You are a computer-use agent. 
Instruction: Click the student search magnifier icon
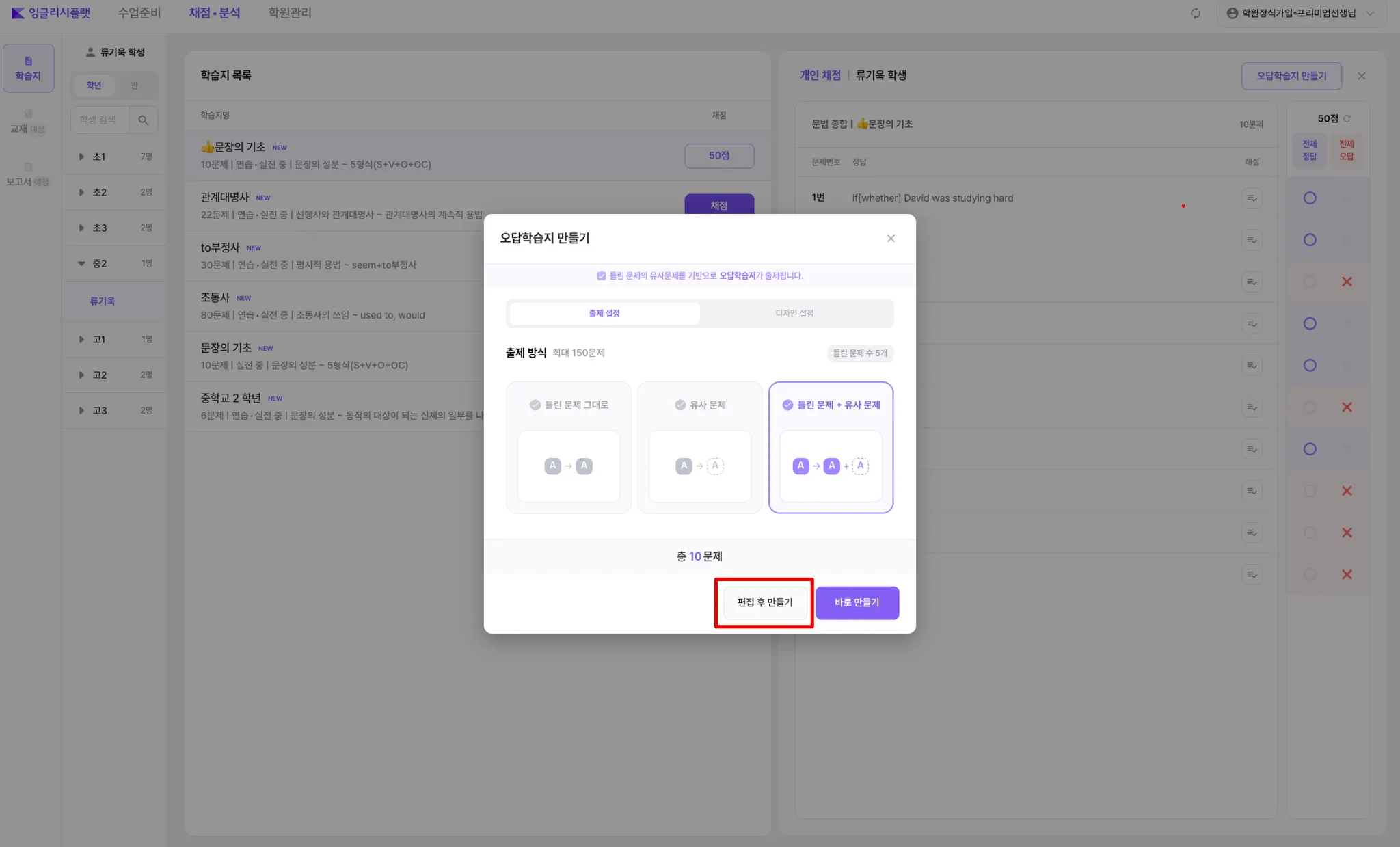pos(143,120)
